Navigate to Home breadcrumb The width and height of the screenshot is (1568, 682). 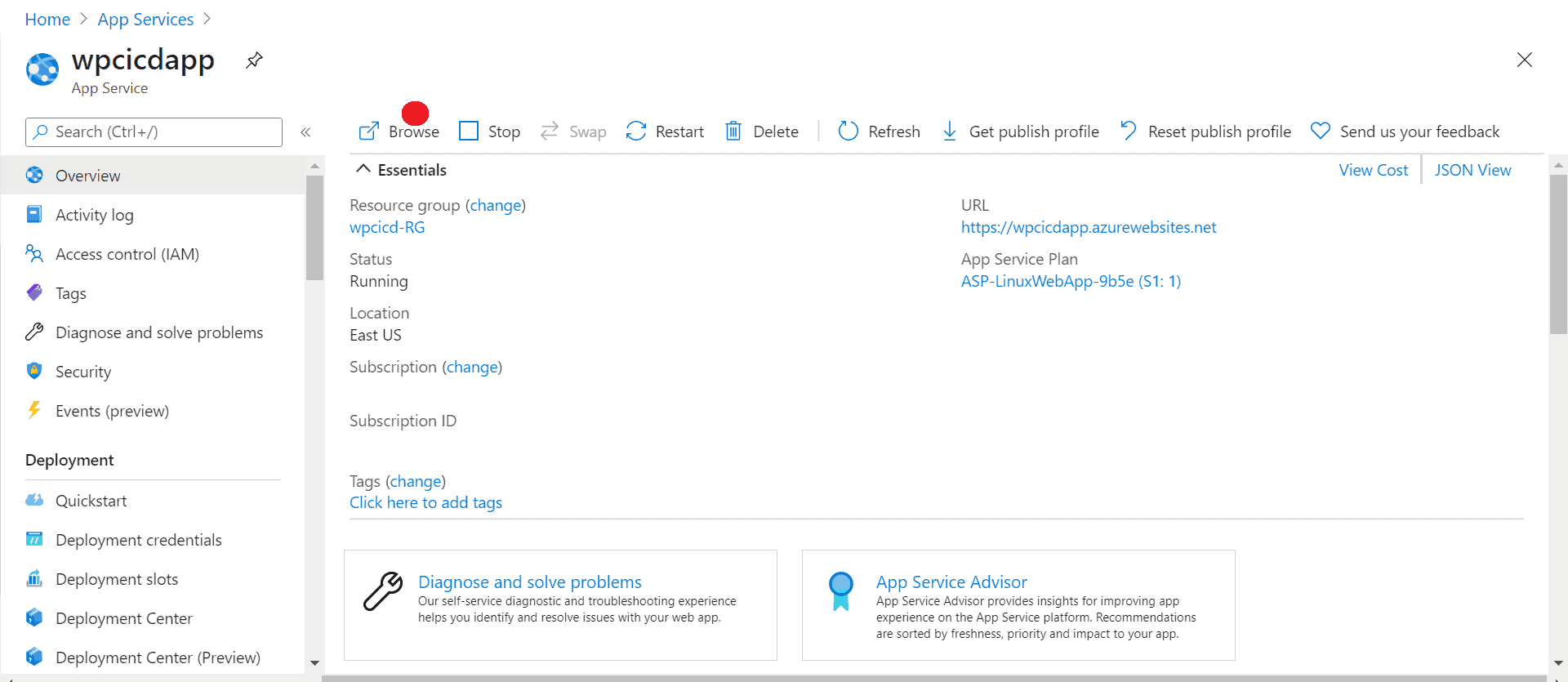[x=47, y=19]
